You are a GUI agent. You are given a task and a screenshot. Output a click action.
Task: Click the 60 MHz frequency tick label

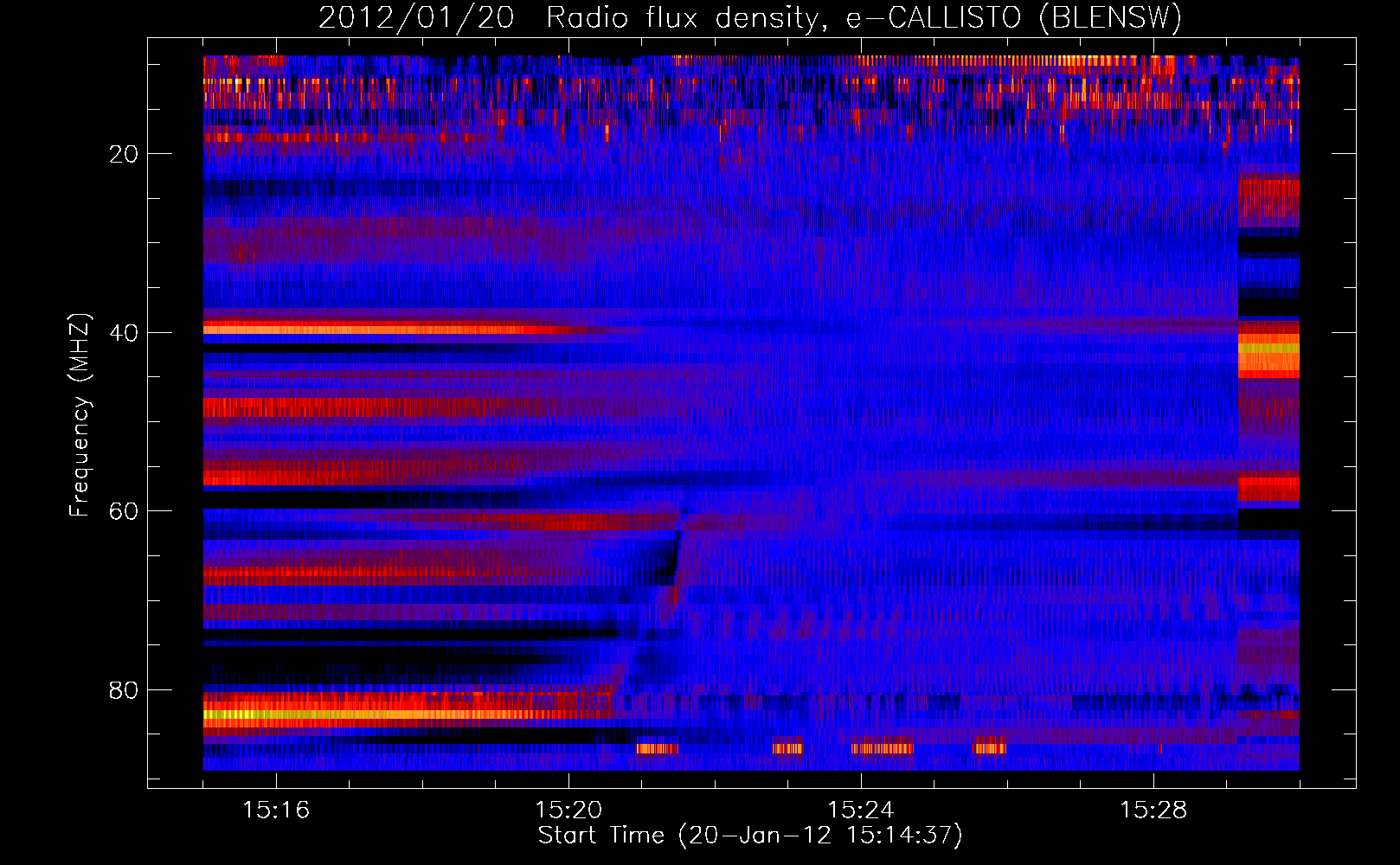[x=124, y=511]
